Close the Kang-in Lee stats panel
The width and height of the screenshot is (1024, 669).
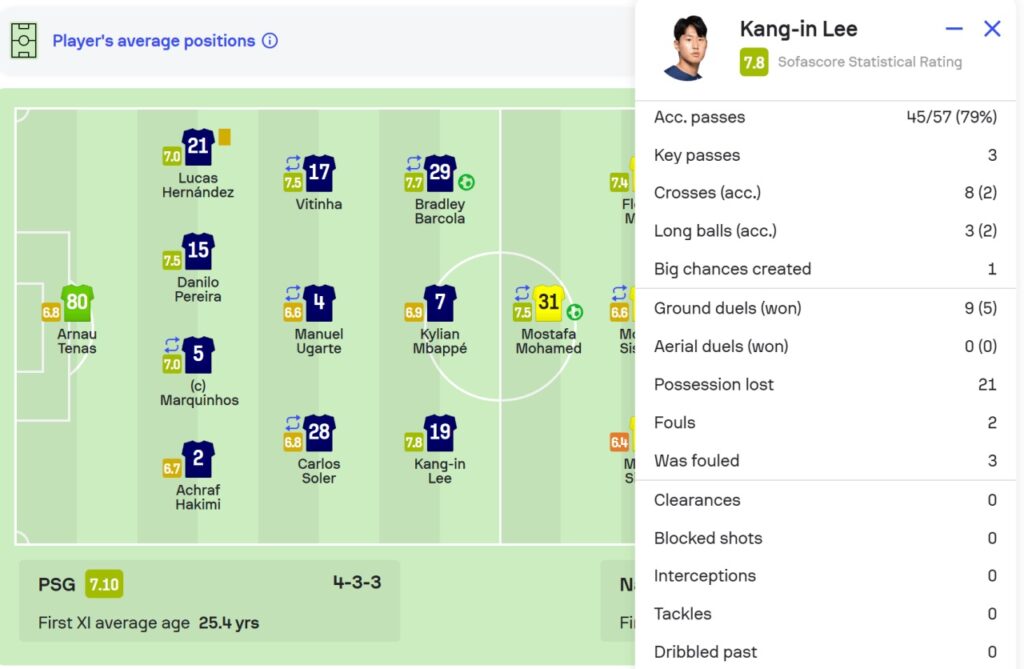[x=992, y=29]
